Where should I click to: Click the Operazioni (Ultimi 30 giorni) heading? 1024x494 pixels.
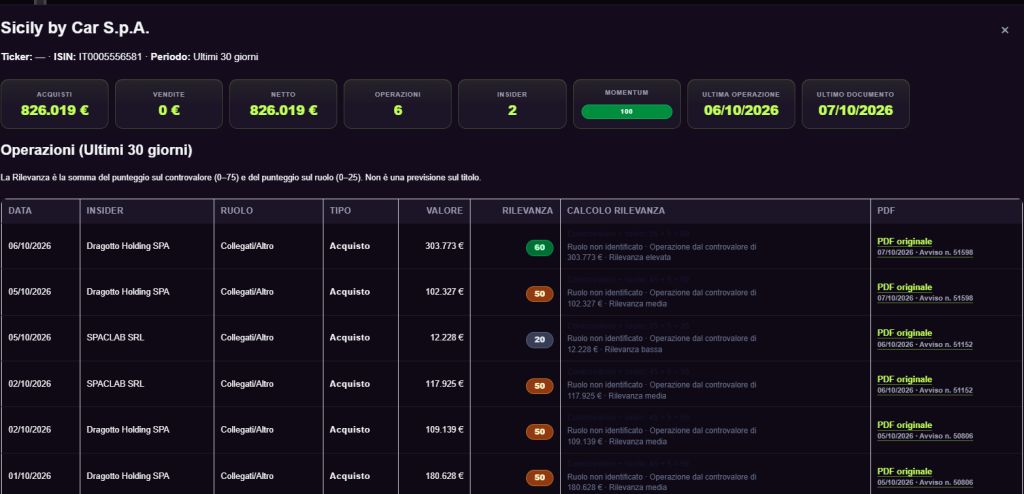(x=96, y=150)
